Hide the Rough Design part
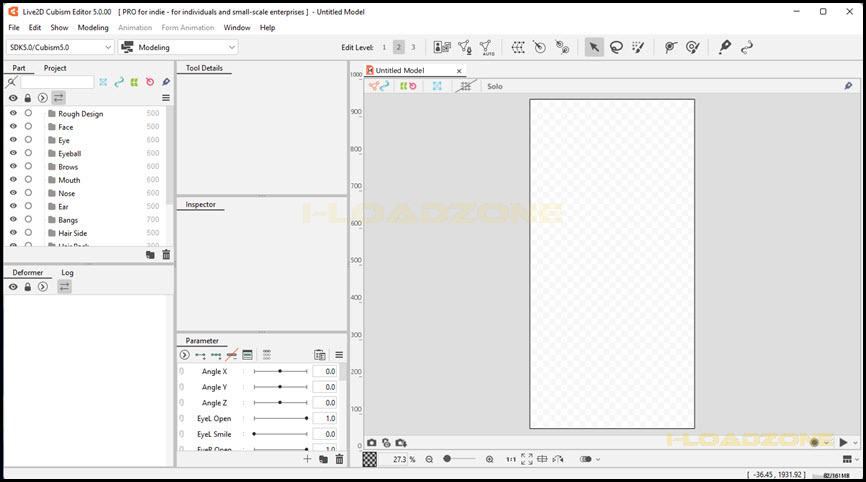 tap(13, 113)
